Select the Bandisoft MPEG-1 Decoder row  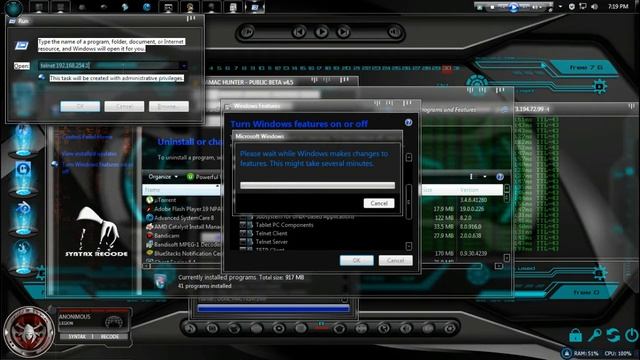tap(183, 244)
